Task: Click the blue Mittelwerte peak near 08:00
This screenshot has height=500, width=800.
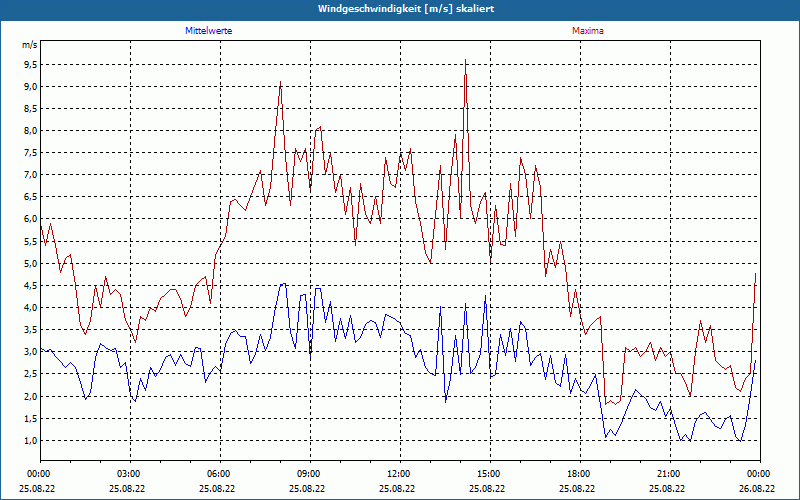Action: point(283,284)
